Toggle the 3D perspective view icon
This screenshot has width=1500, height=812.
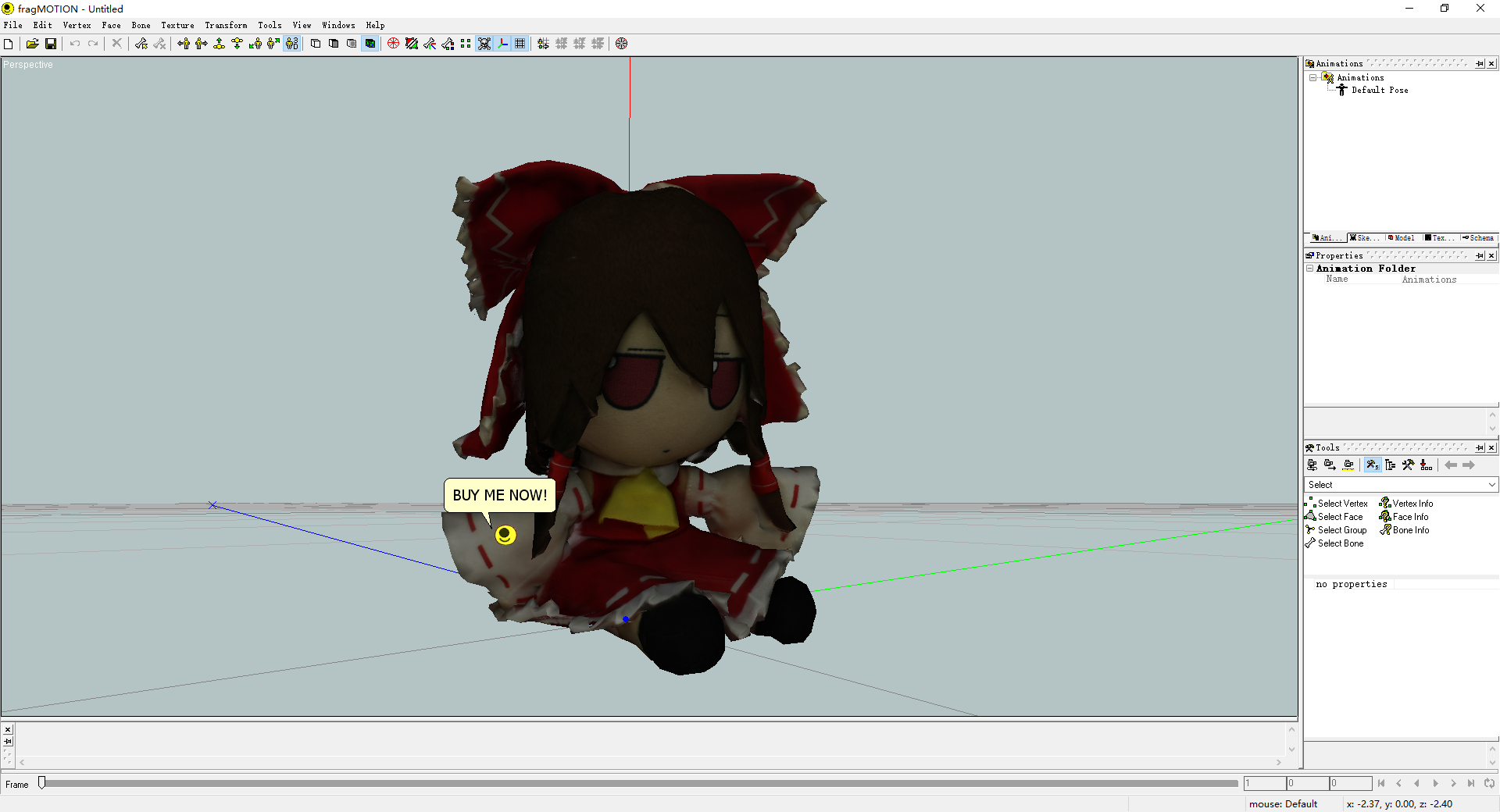[x=292, y=44]
